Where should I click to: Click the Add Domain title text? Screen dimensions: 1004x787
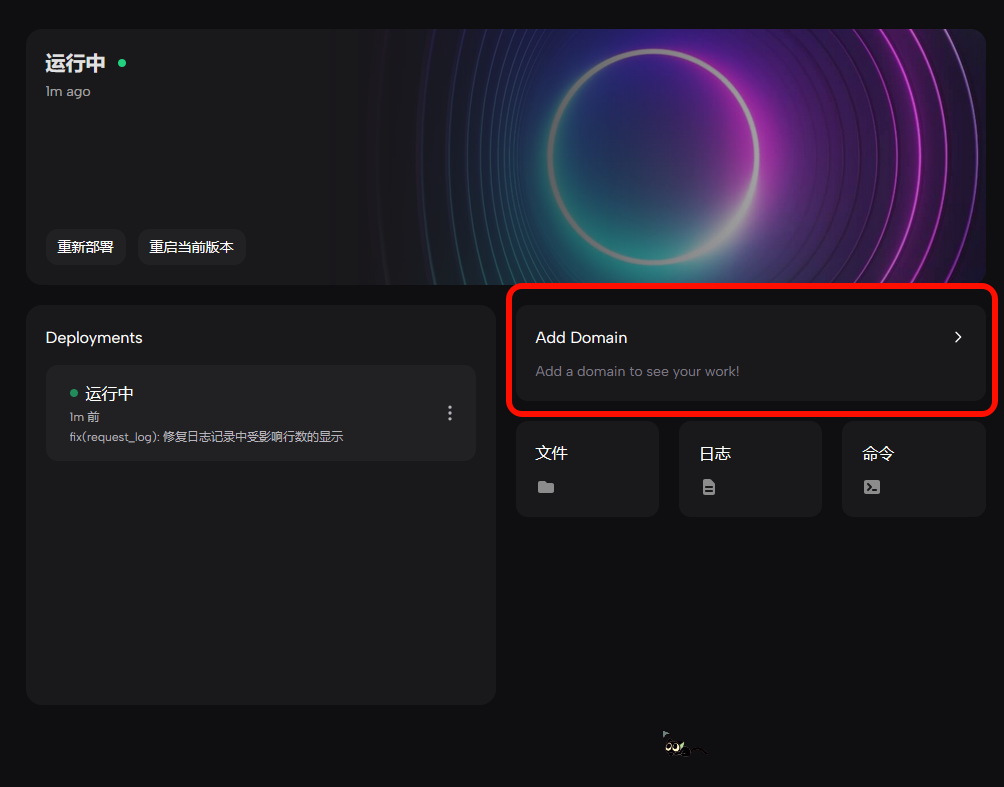pos(581,338)
